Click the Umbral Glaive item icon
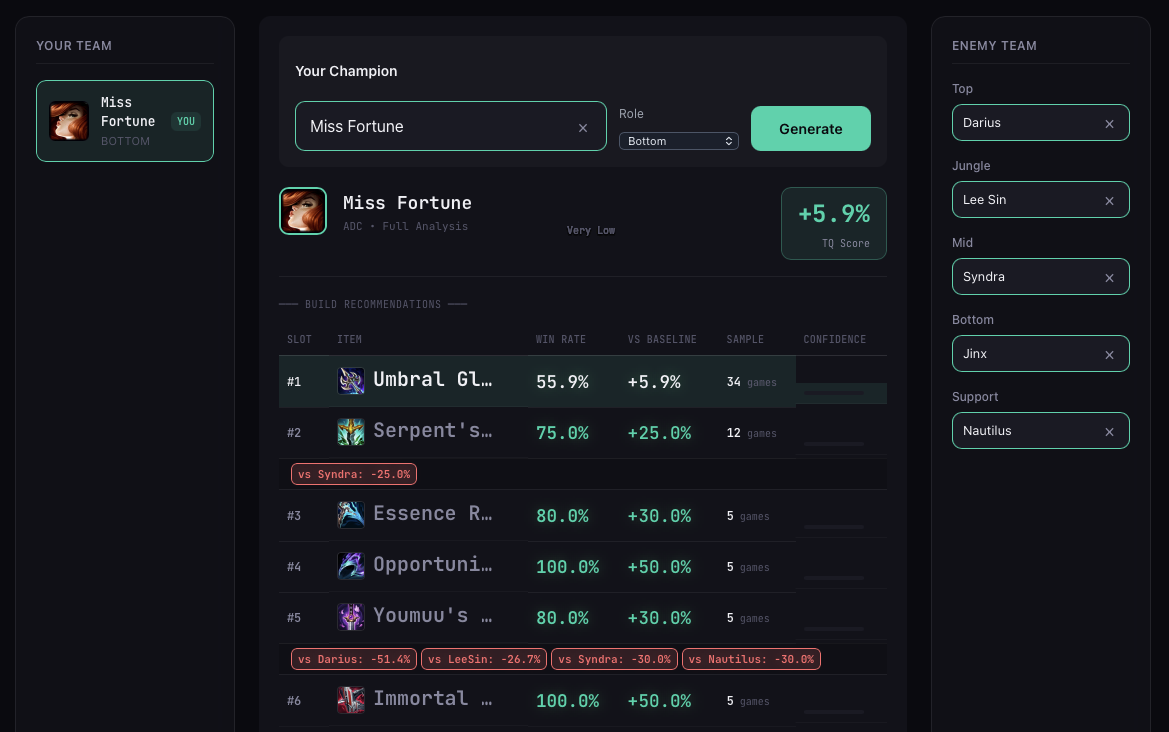Screen dimensions: 1169x732 coord(351,381)
